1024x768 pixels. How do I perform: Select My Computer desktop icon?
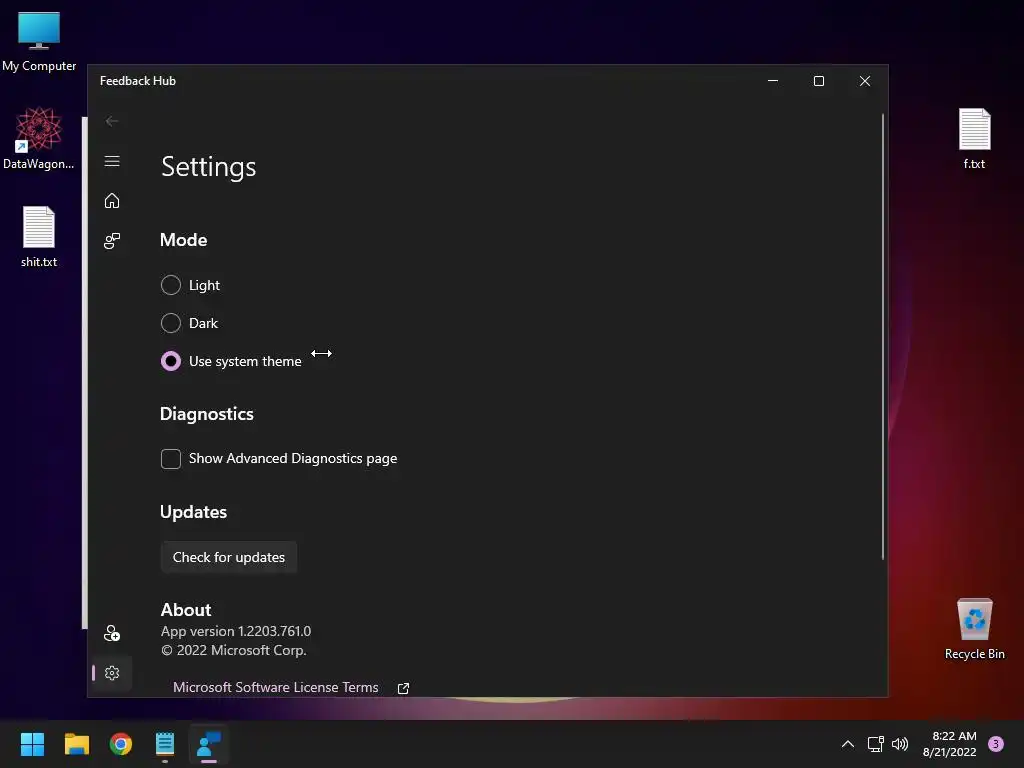tap(39, 41)
